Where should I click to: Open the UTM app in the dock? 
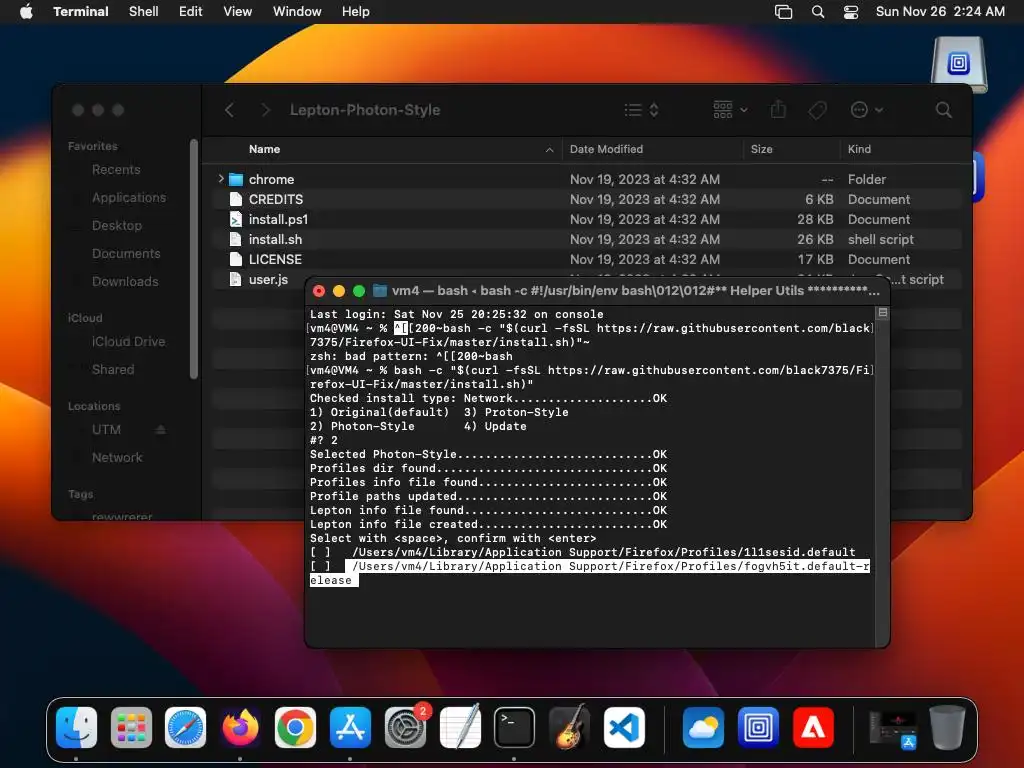click(x=758, y=728)
